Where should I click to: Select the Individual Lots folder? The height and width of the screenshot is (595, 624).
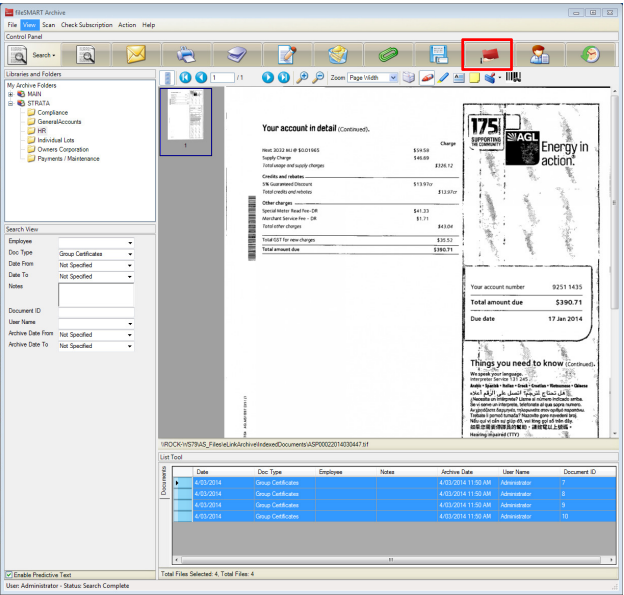pyautogui.click(x=56, y=140)
